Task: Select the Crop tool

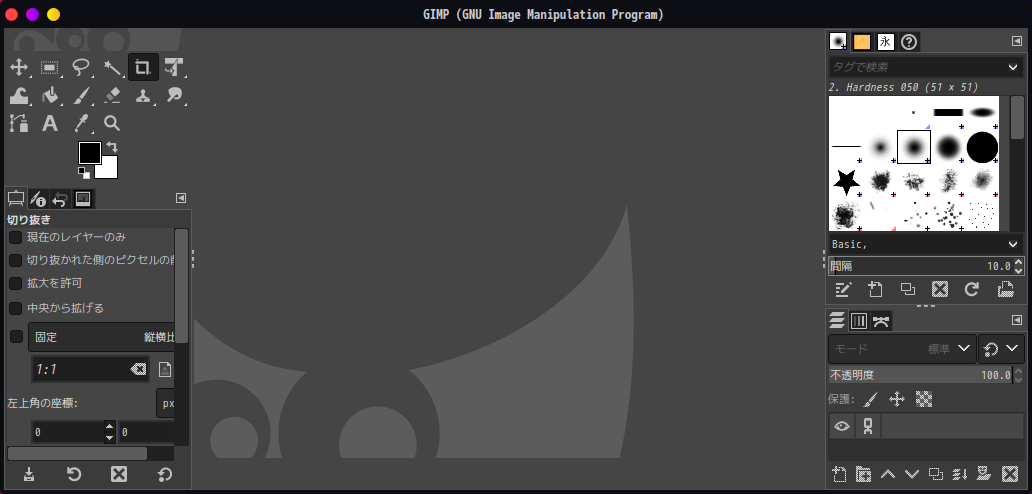Action: click(x=143, y=67)
